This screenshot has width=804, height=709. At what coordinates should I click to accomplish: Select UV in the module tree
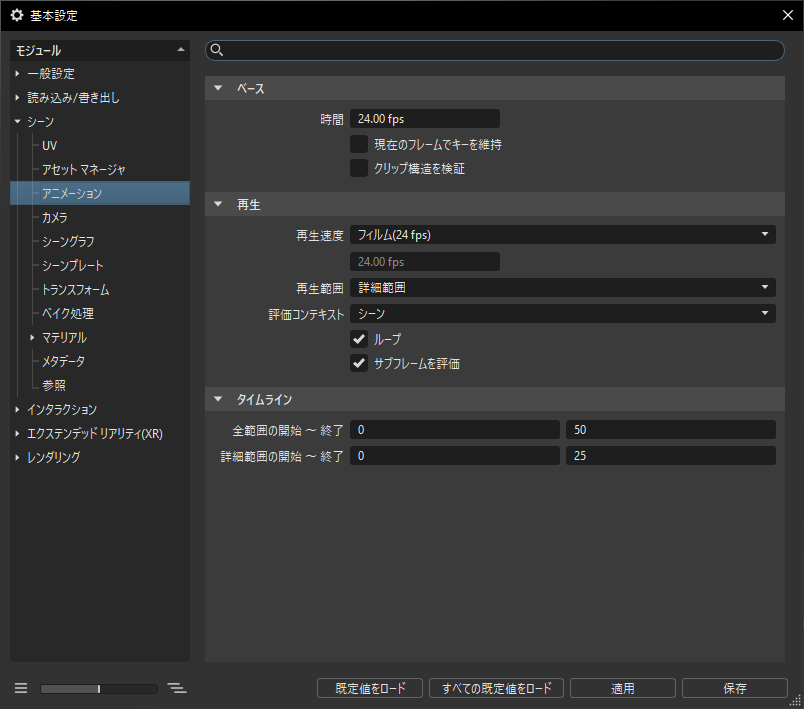(x=49, y=146)
